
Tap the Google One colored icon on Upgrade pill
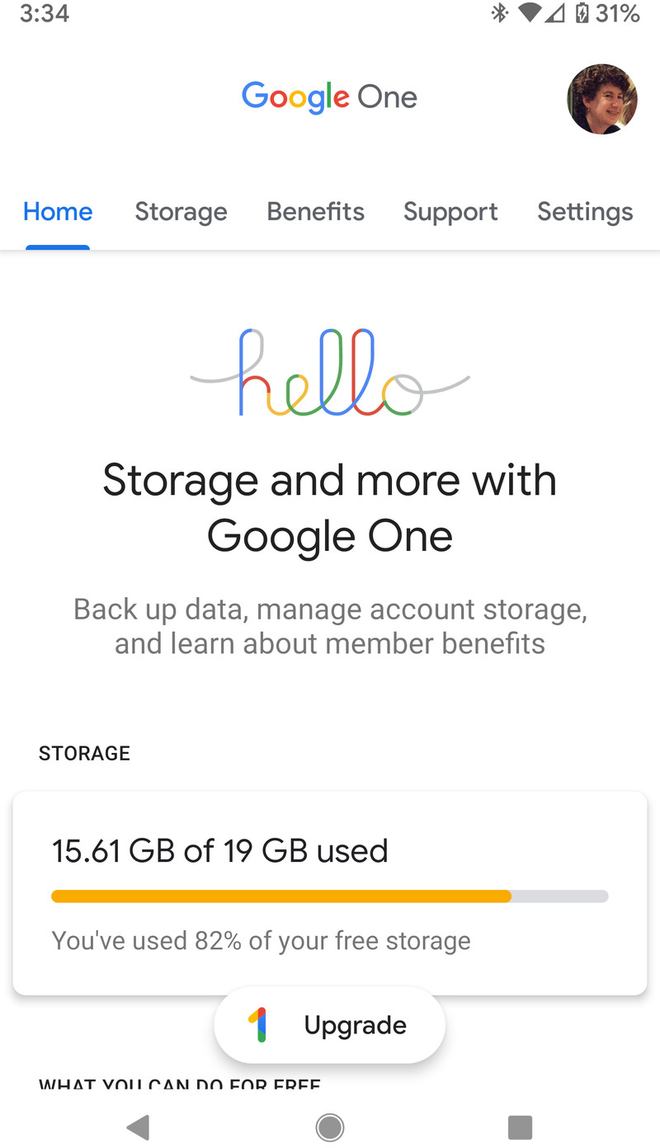pyautogui.click(x=259, y=1024)
